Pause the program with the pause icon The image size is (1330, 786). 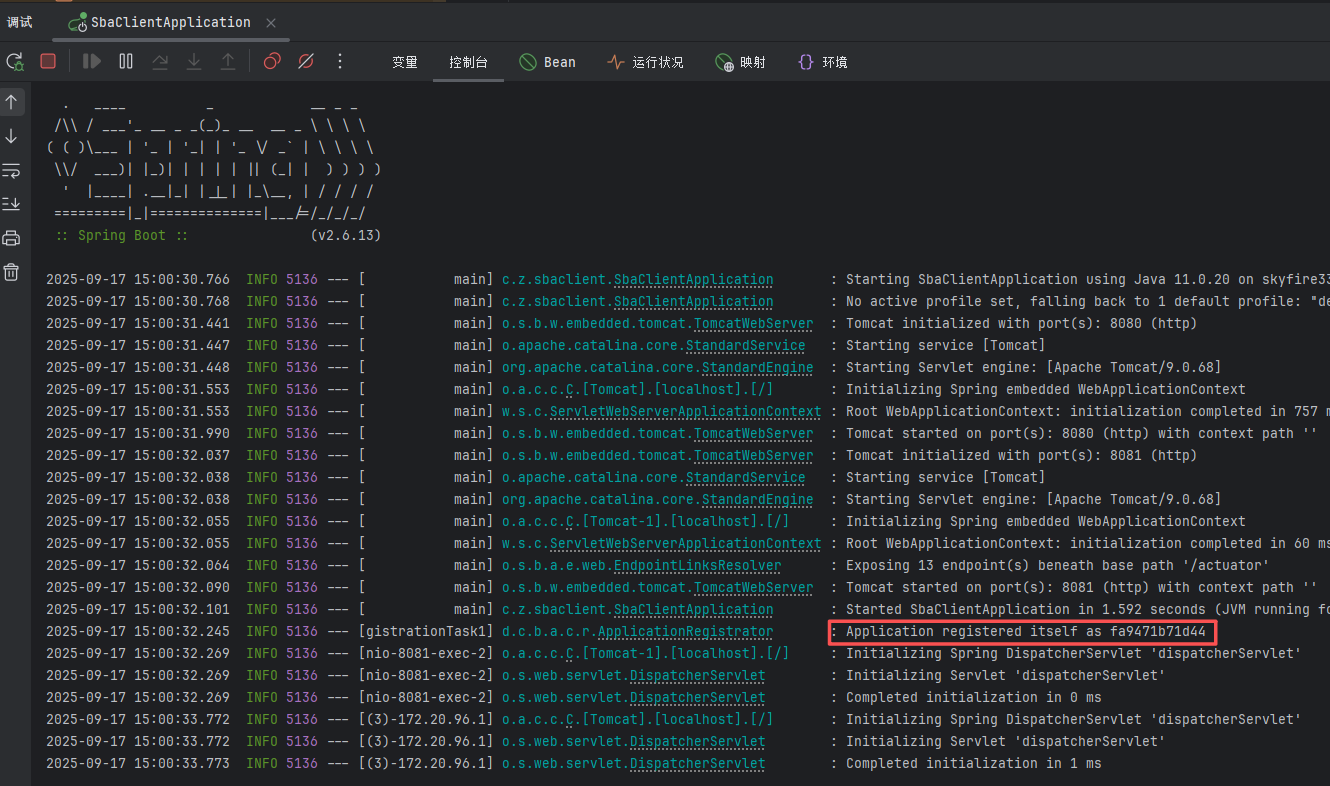(x=126, y=62)
